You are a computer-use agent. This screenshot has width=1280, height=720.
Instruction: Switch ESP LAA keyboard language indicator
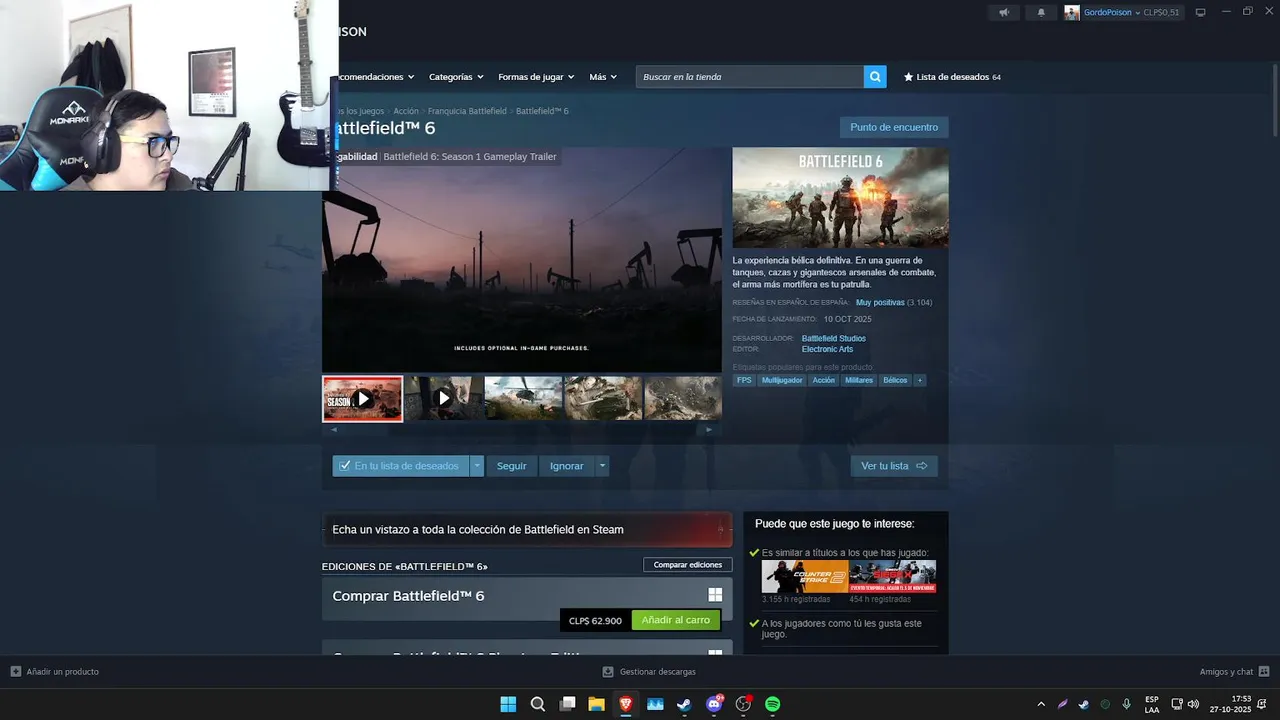[x=1152, y=704]
